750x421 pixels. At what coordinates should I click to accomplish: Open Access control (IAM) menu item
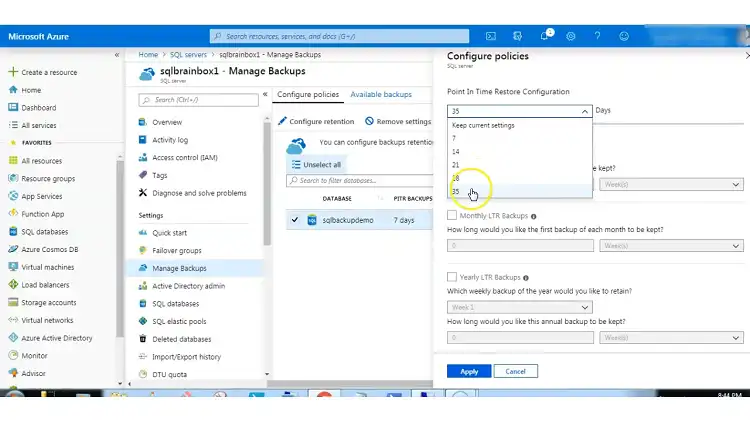tap(185, 157)
